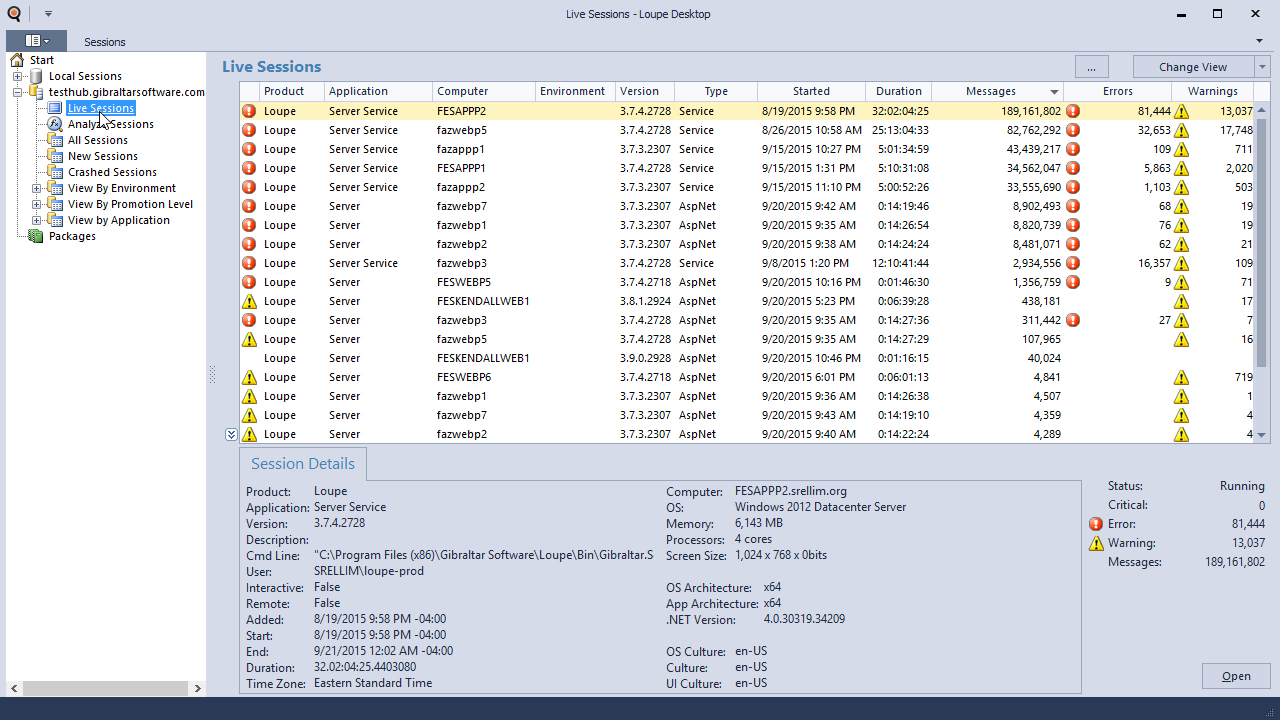Click the tree horizontal scrollbar right arrow

coord(198,688)
